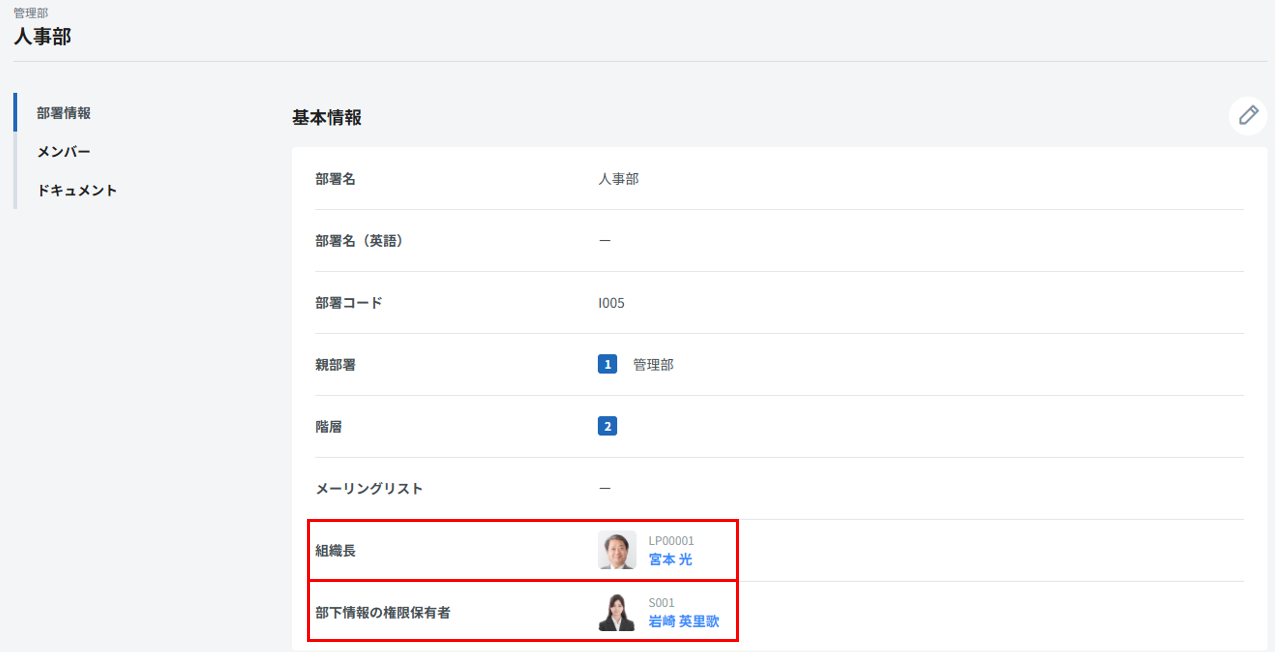Open the ドキュメント tab
Viewport: 1275px width, 652px height.
(x=77, y=190)
